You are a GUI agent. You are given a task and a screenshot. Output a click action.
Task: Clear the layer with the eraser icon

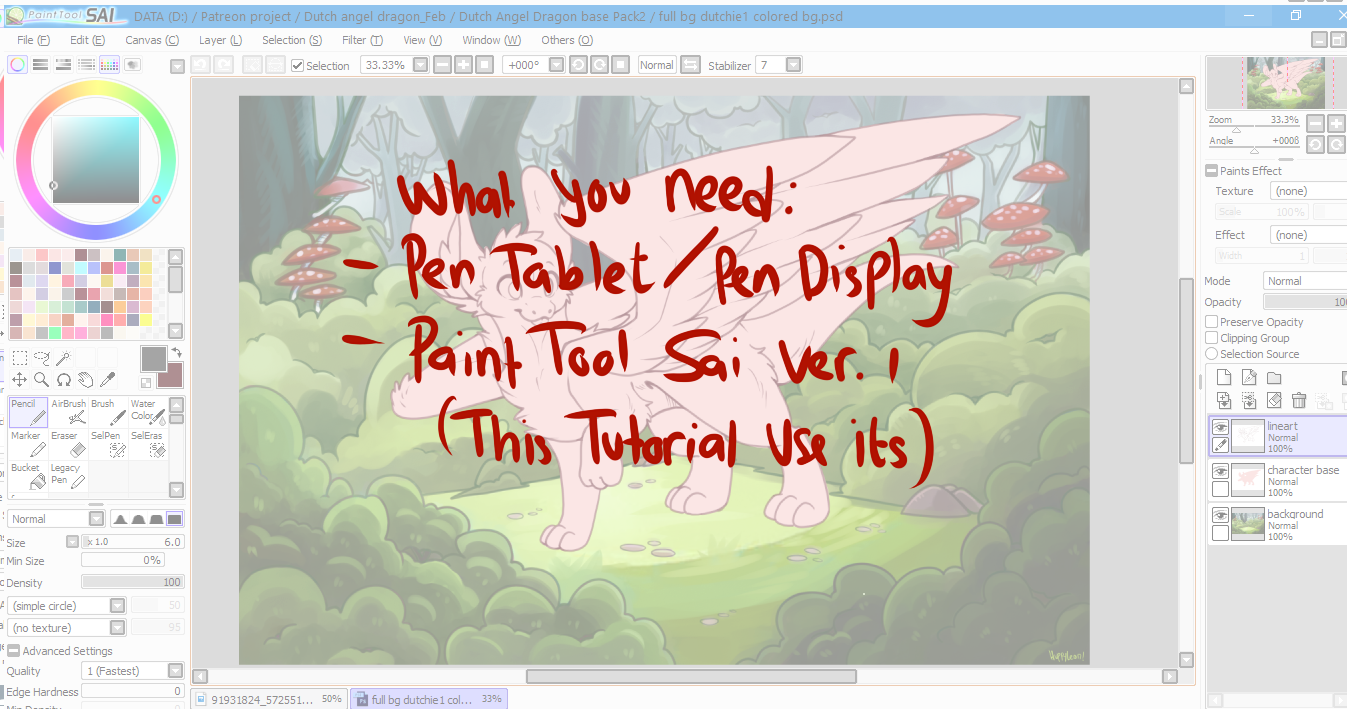pyautogui.click(x=1274, y=400)
